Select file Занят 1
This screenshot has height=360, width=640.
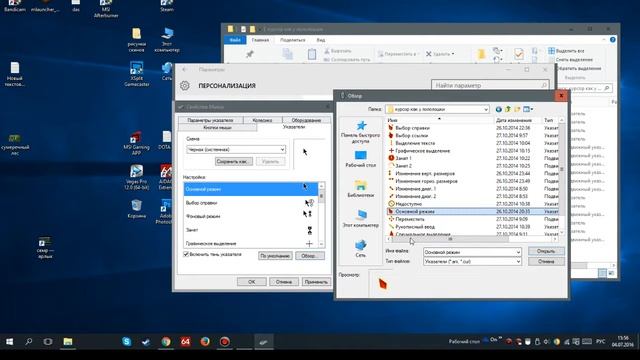pos(403,158)
